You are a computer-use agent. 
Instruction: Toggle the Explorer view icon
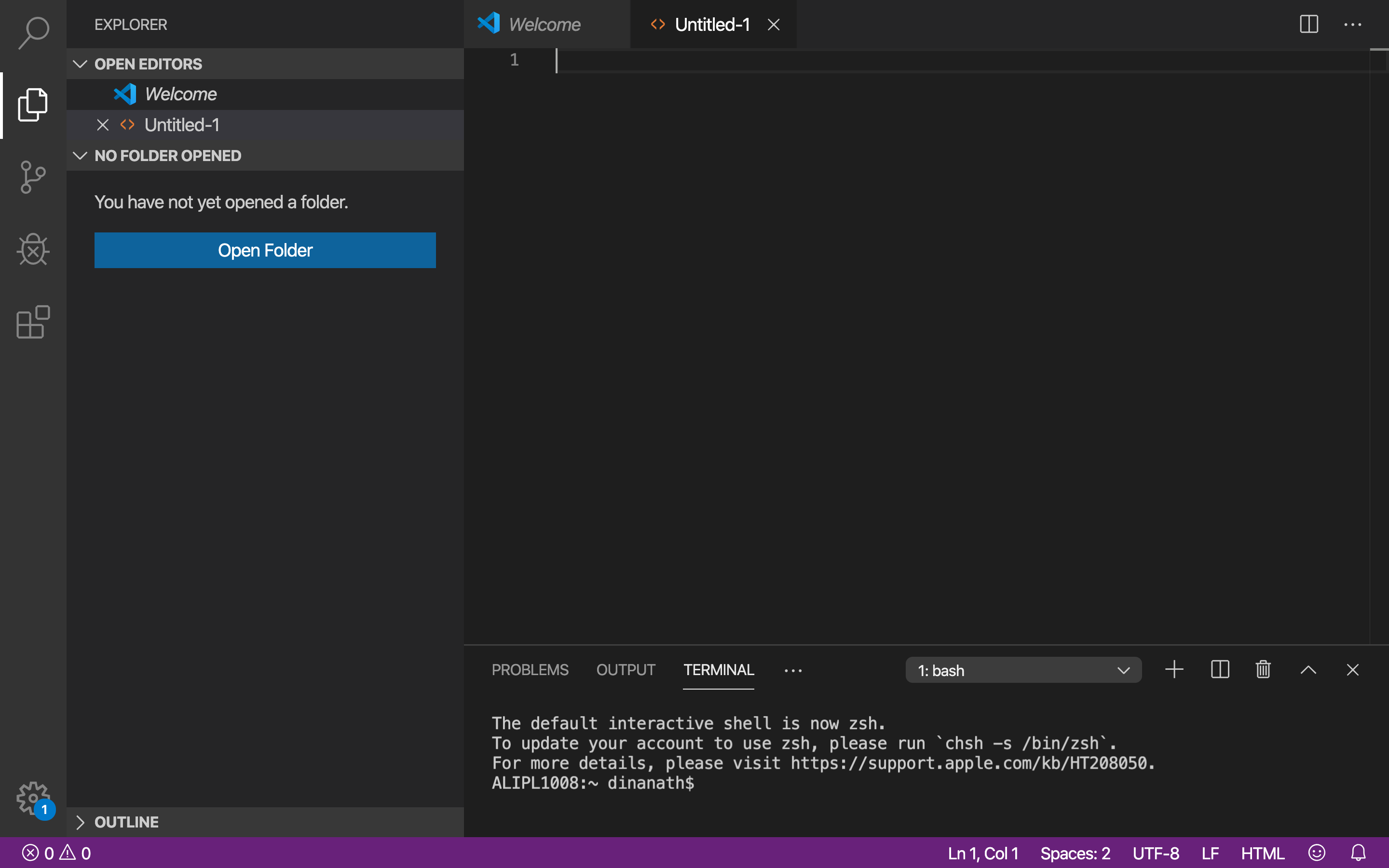coord(33,105)
